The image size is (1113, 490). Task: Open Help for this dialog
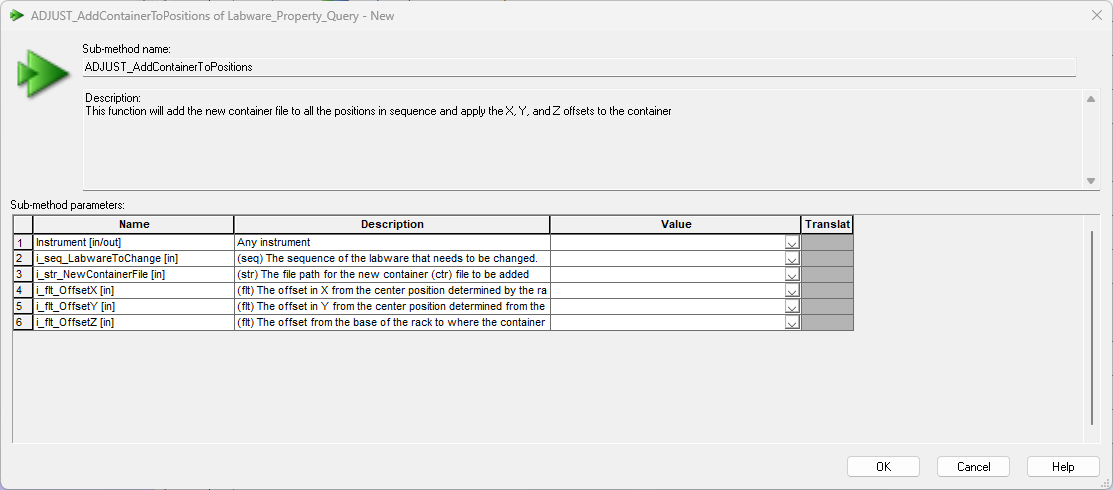1063,467
